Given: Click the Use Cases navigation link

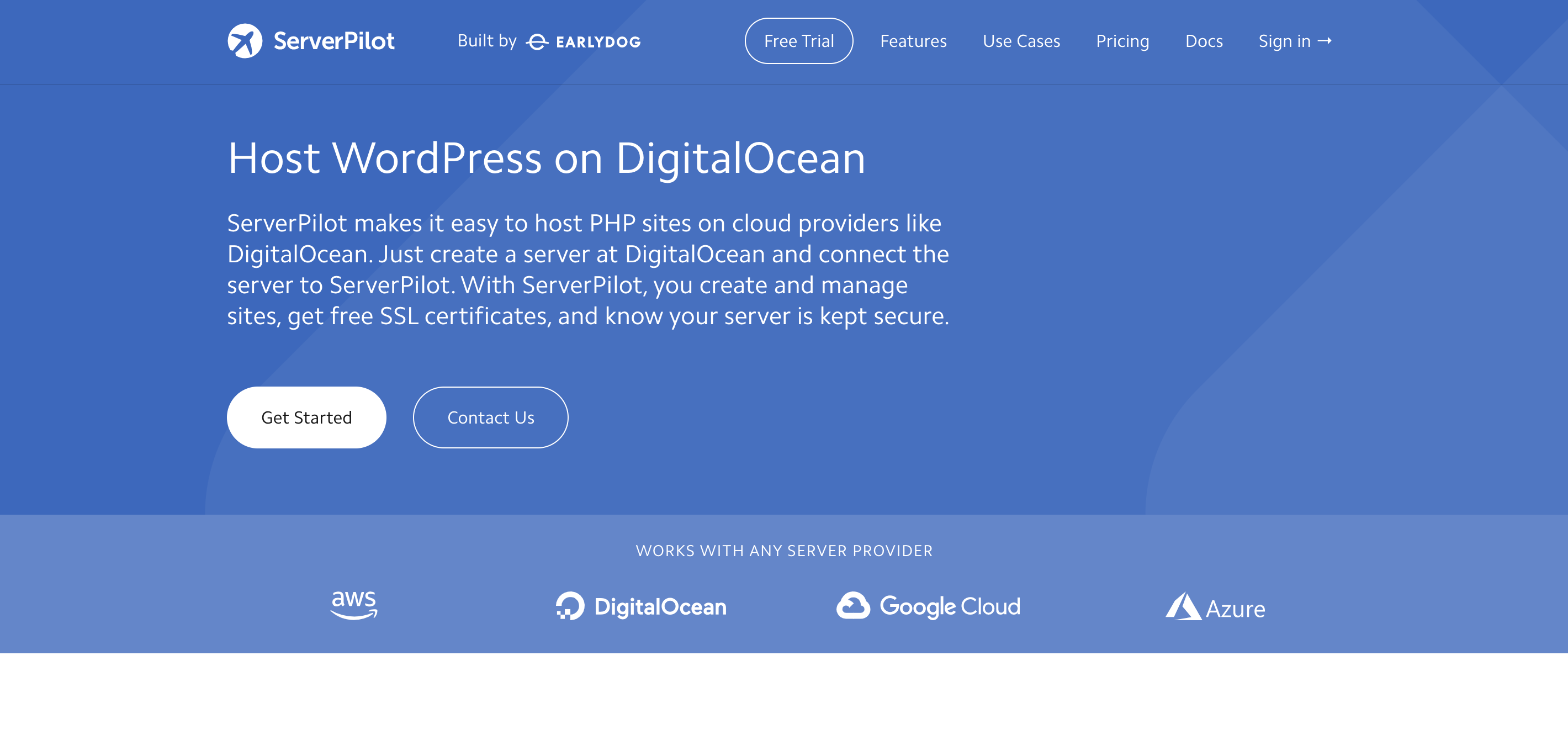Looking at the screenshot, I should coord(1021,41).
